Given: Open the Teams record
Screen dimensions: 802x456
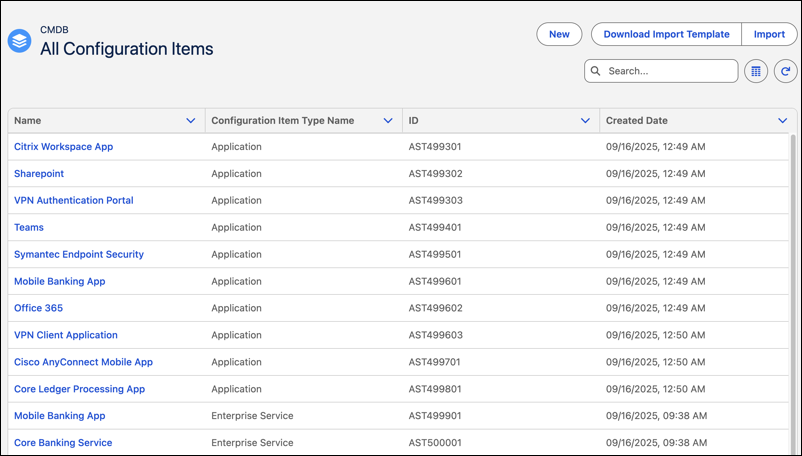Looking at the screenshot, I should tap(29, 227).
